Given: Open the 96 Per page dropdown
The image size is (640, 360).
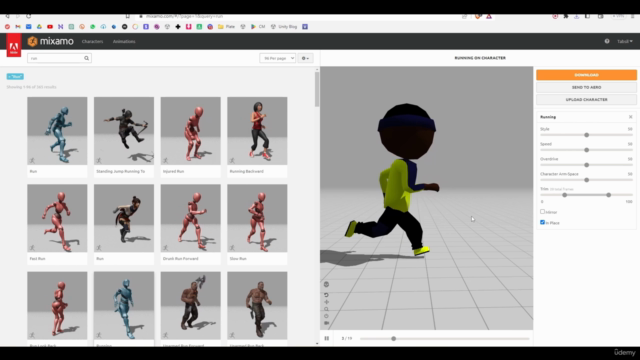Looking at the screenshot, I should [278, 58].
